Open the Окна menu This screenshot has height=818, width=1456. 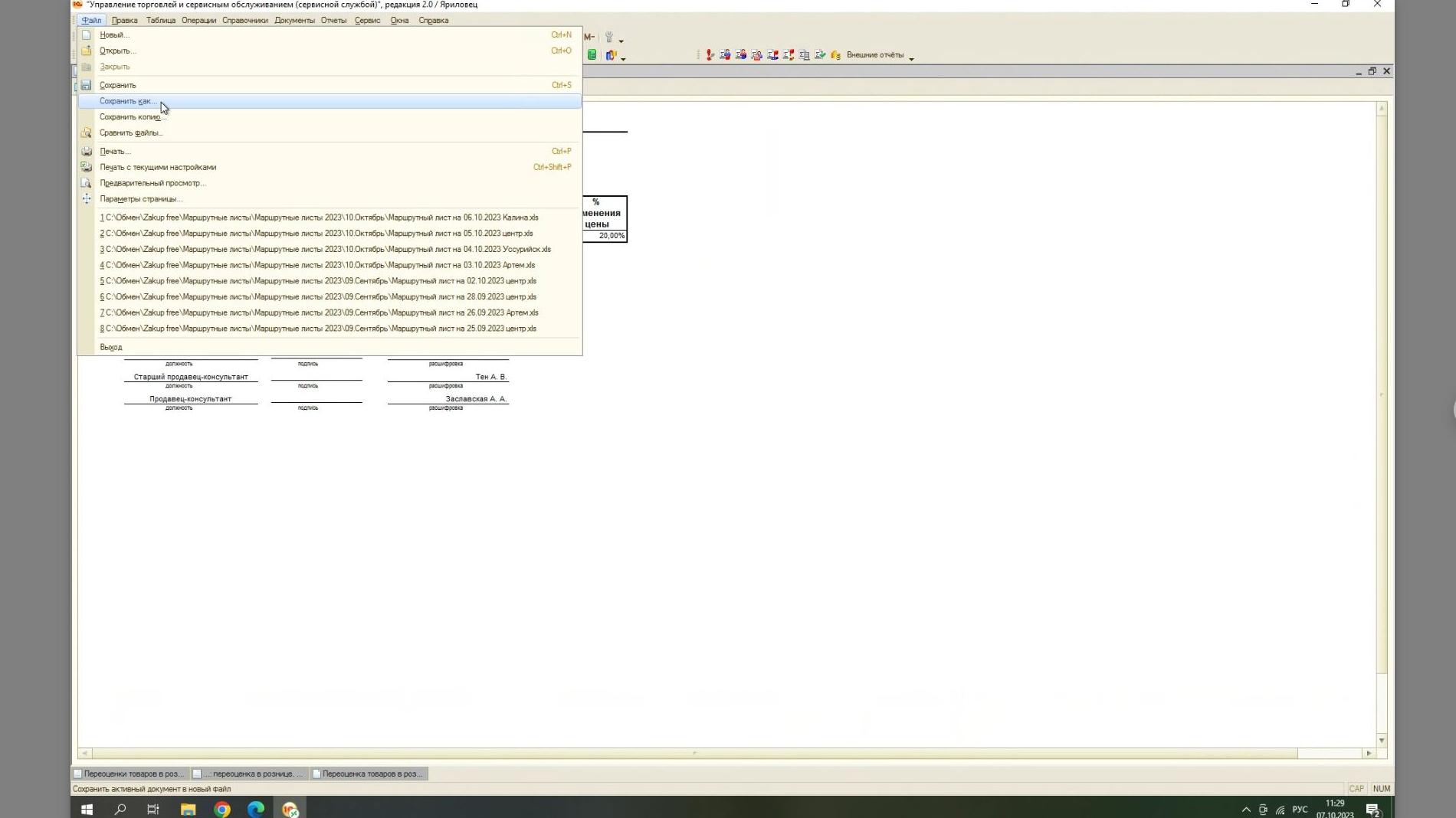399,21
